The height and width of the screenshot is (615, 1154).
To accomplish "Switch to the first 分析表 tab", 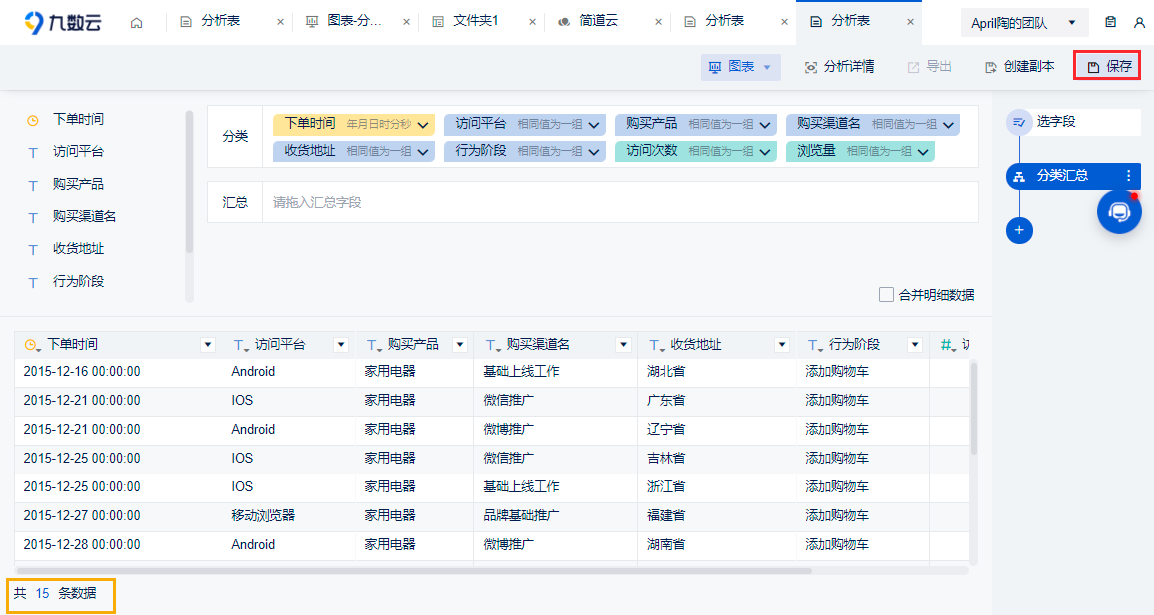I will pos(220,21).
